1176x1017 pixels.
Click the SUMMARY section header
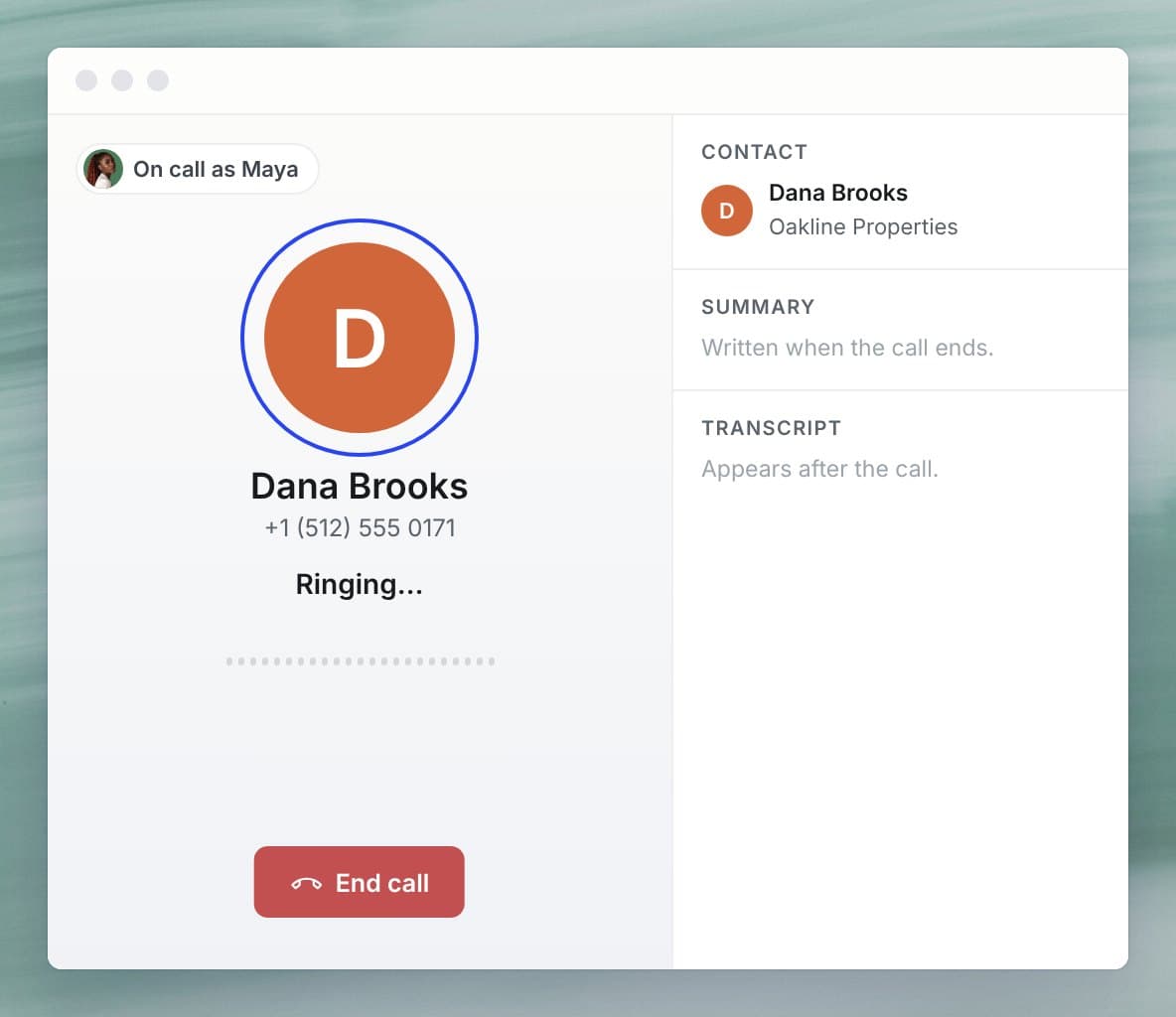coord(758,307)
